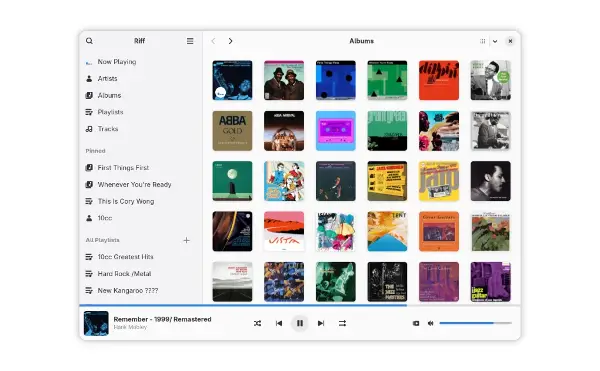Viewport: 600px width, 371px height.
Task: Expand the view options dropdown arrow
Action: pyautogui.click(x=495, y=41)
